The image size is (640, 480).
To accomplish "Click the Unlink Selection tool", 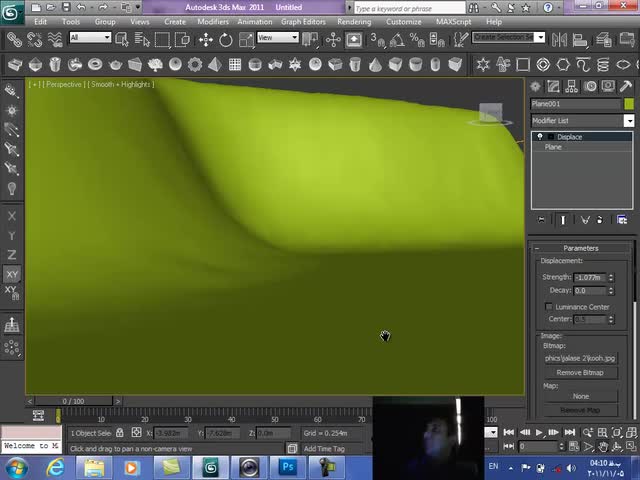I will coord(35,40).
